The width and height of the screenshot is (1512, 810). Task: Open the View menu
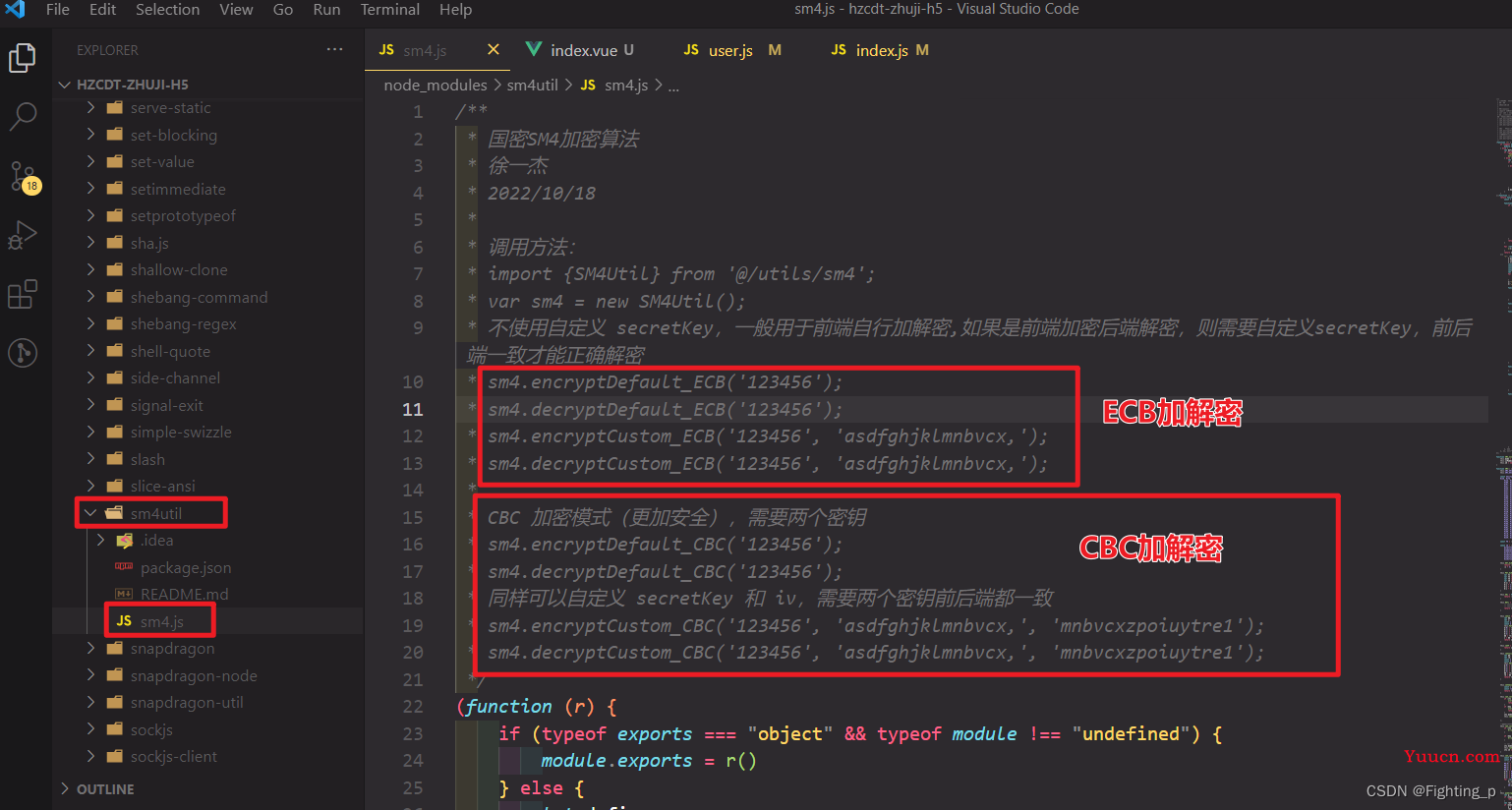point(236,9)
